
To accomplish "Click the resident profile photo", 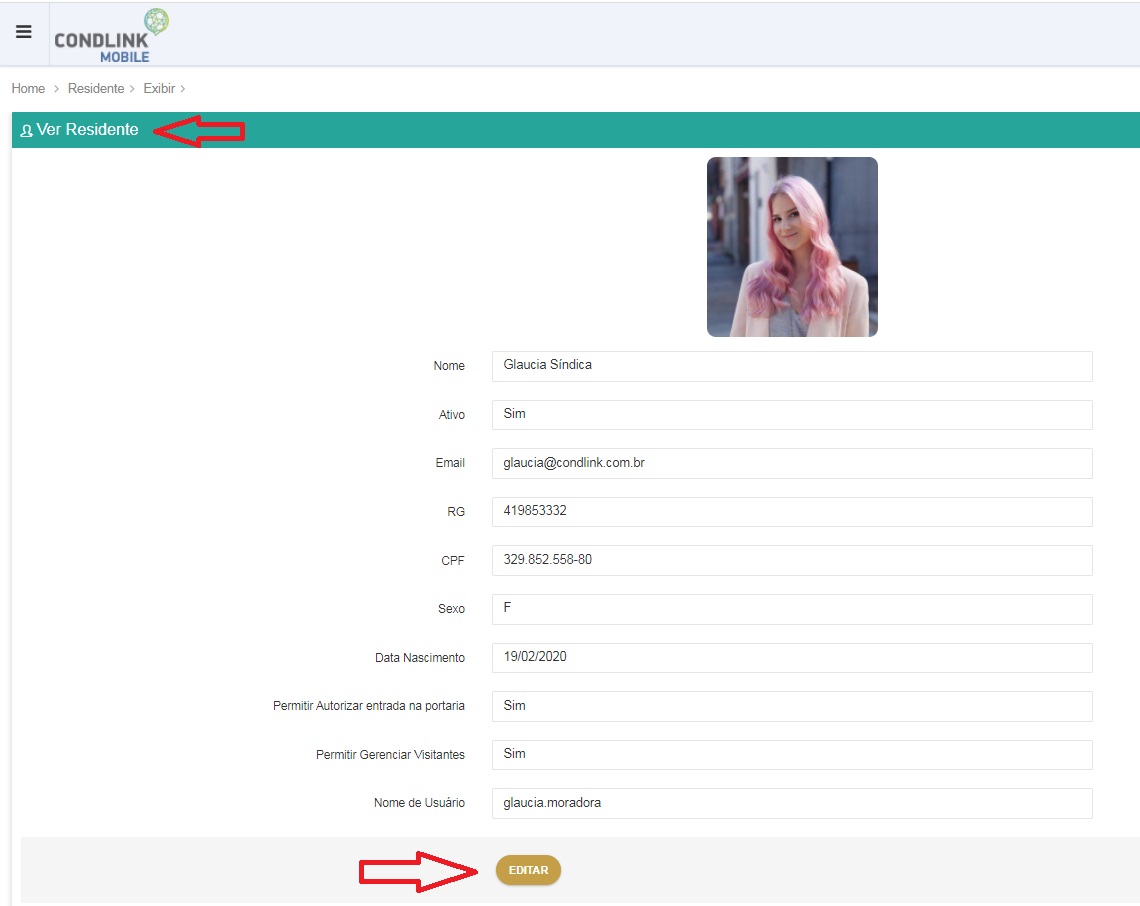I will coord(792,247).
